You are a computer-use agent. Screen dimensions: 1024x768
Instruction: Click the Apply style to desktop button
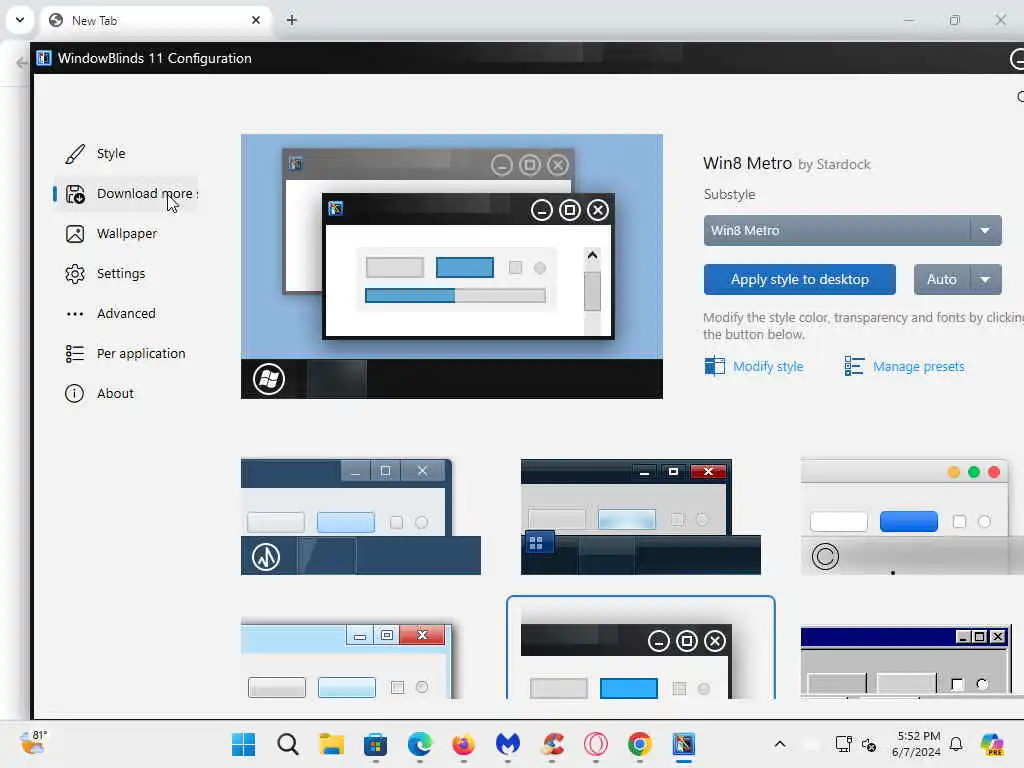(x=799, y=280)
